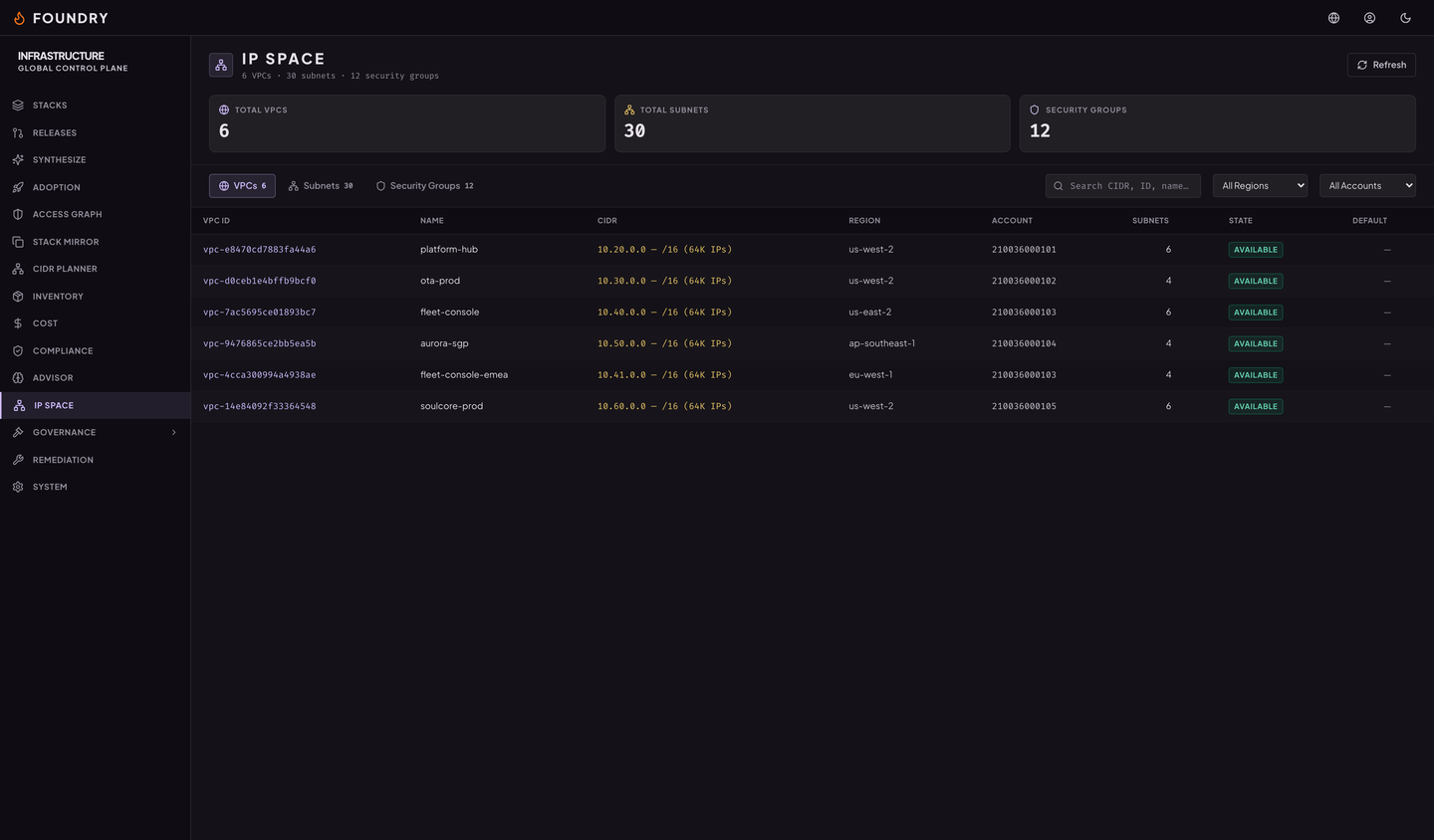Open vpc-7ac5695ce01893bc7 link
Viewport: 1434px width, 840px height.
pyautogui.click(x=259, y=313)
